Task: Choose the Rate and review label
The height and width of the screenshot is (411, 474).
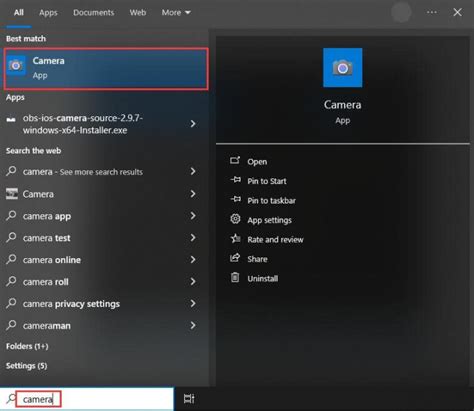Action: click(x=275, y=239)
